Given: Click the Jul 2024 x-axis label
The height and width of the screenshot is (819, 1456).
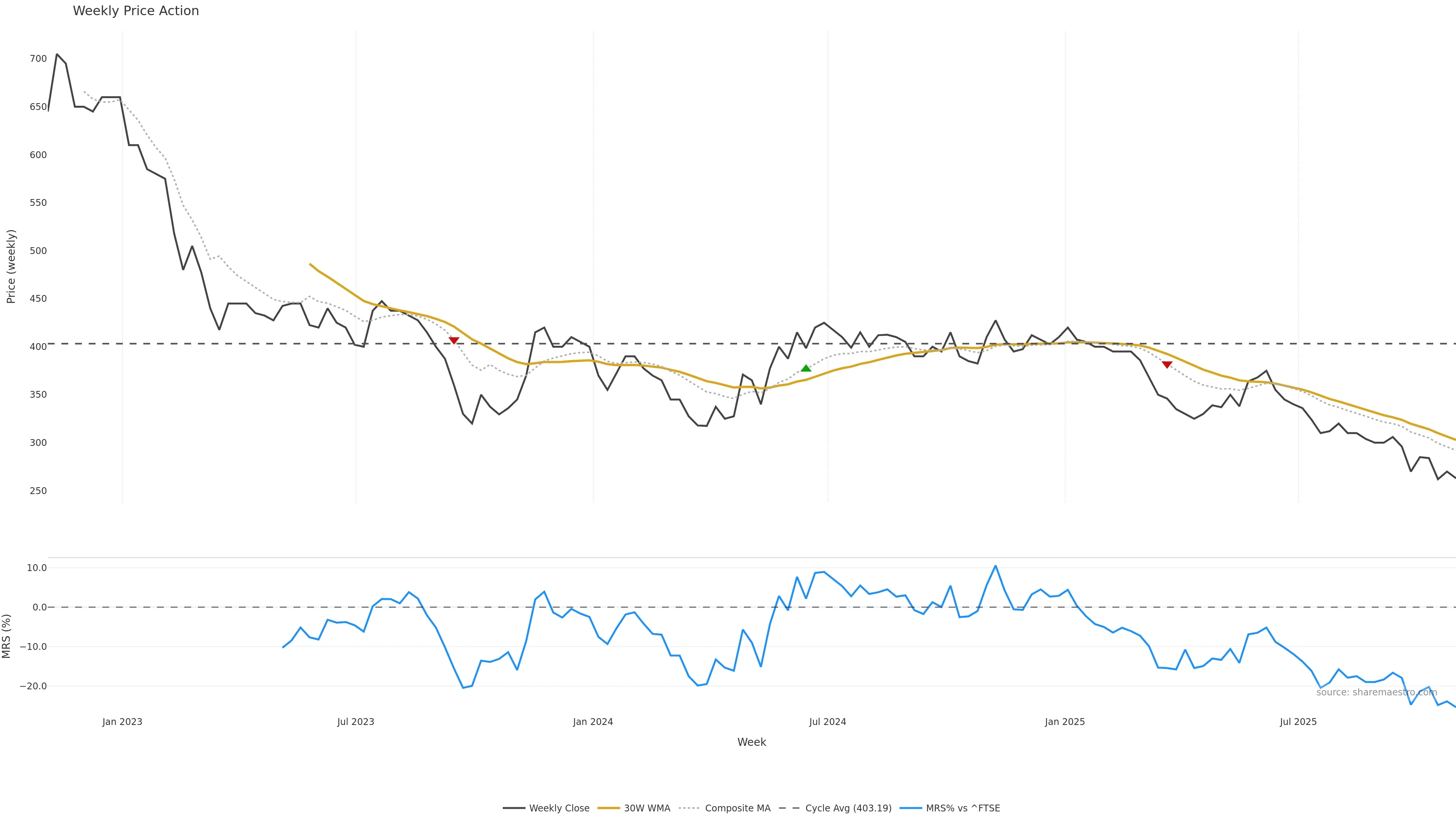Looking at the screenshot, I should (827, 722).
